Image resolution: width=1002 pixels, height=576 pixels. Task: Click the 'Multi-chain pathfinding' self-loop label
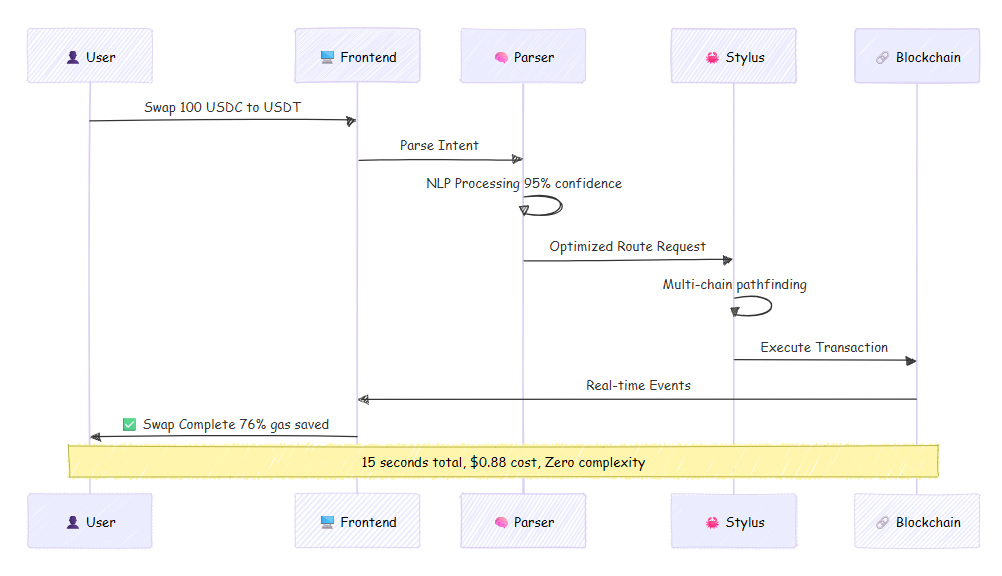[x=734, y=285]
